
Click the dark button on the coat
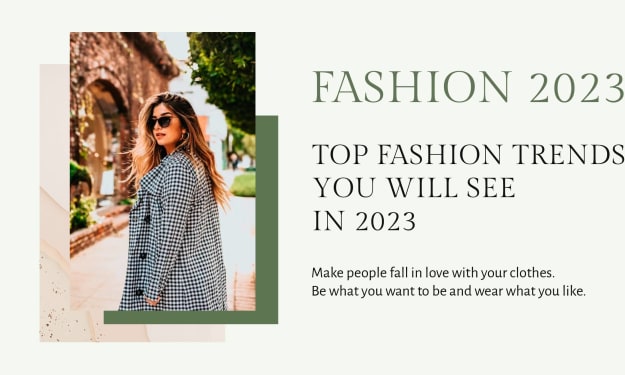click(x=143, y=256)
